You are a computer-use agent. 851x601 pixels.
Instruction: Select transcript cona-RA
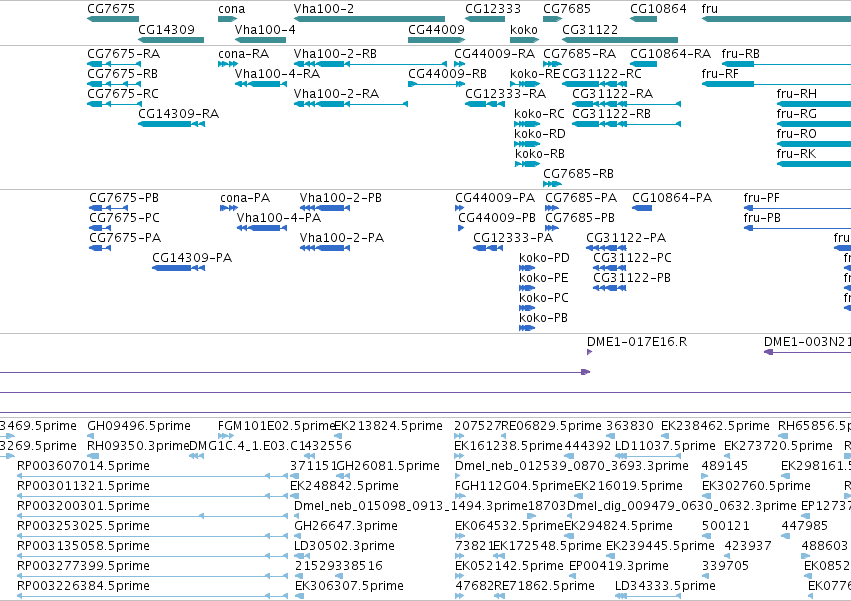pos(227,64)
